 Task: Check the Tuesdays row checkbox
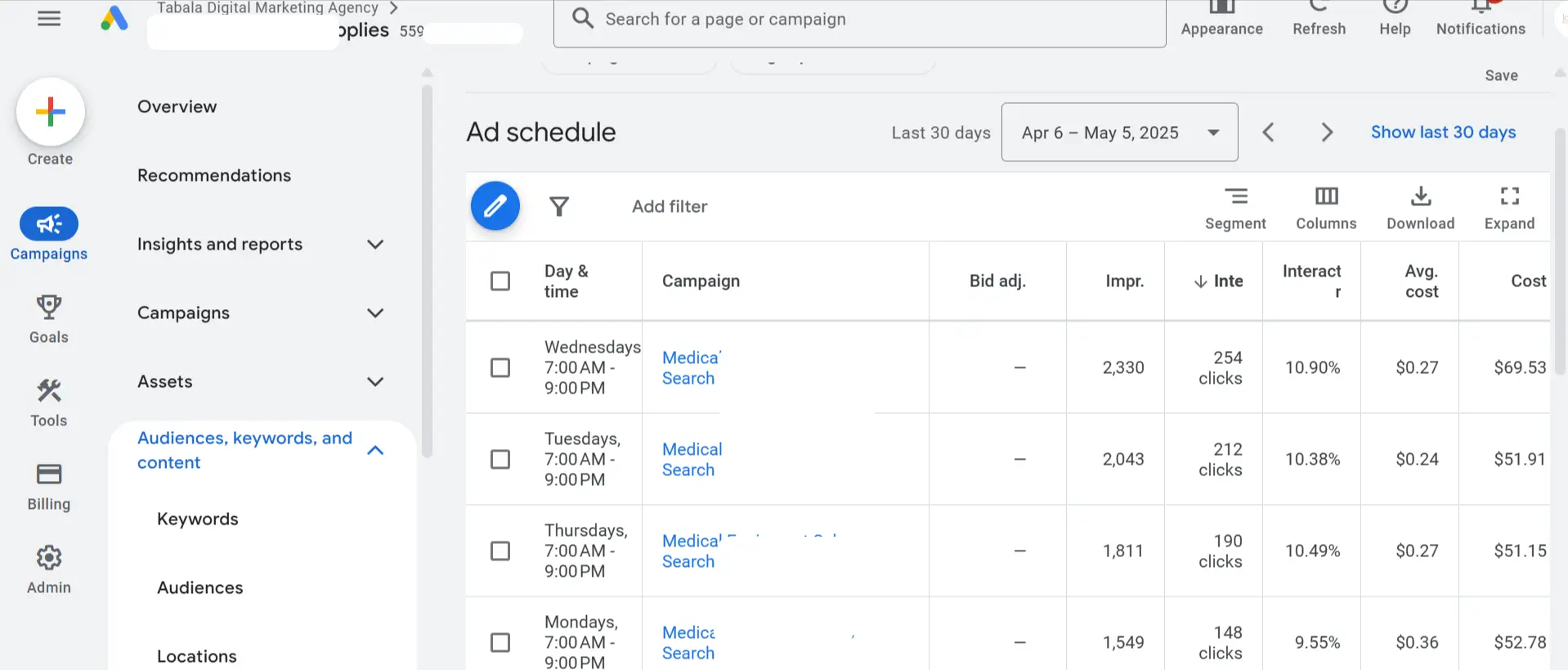tap(500, 460)
